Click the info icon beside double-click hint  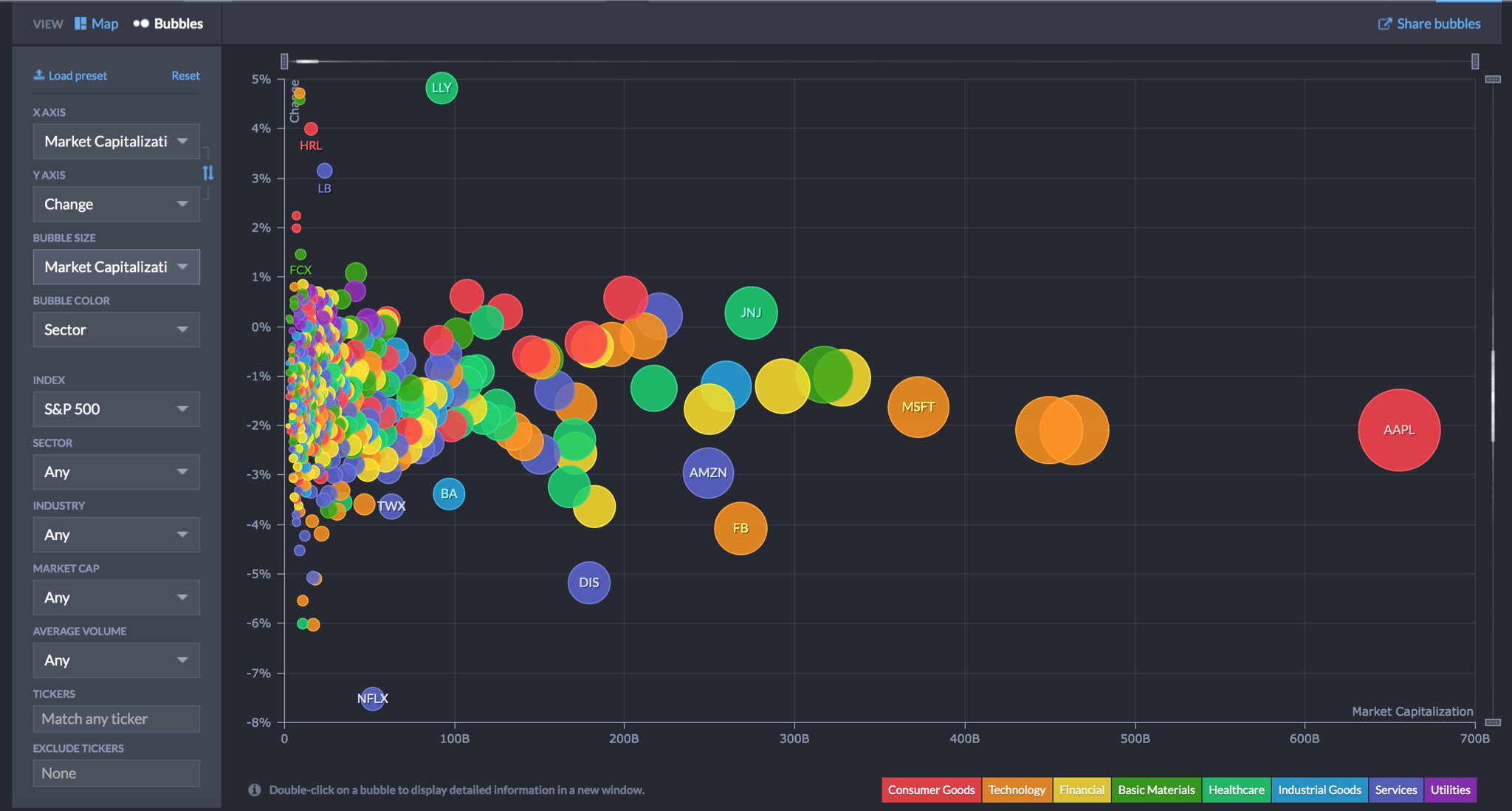(x=255, y=790)
